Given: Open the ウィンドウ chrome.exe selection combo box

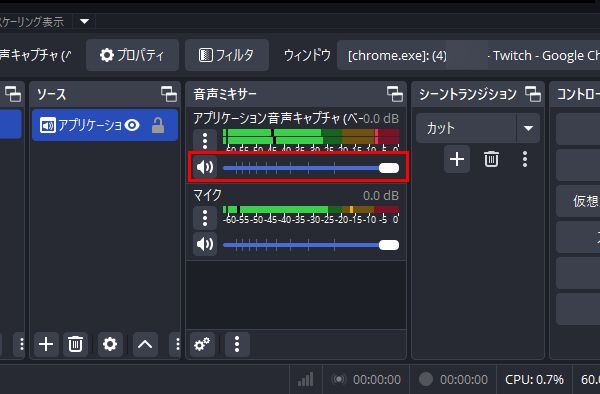Looking at the screenshot, I should click(x=468, y=56).
